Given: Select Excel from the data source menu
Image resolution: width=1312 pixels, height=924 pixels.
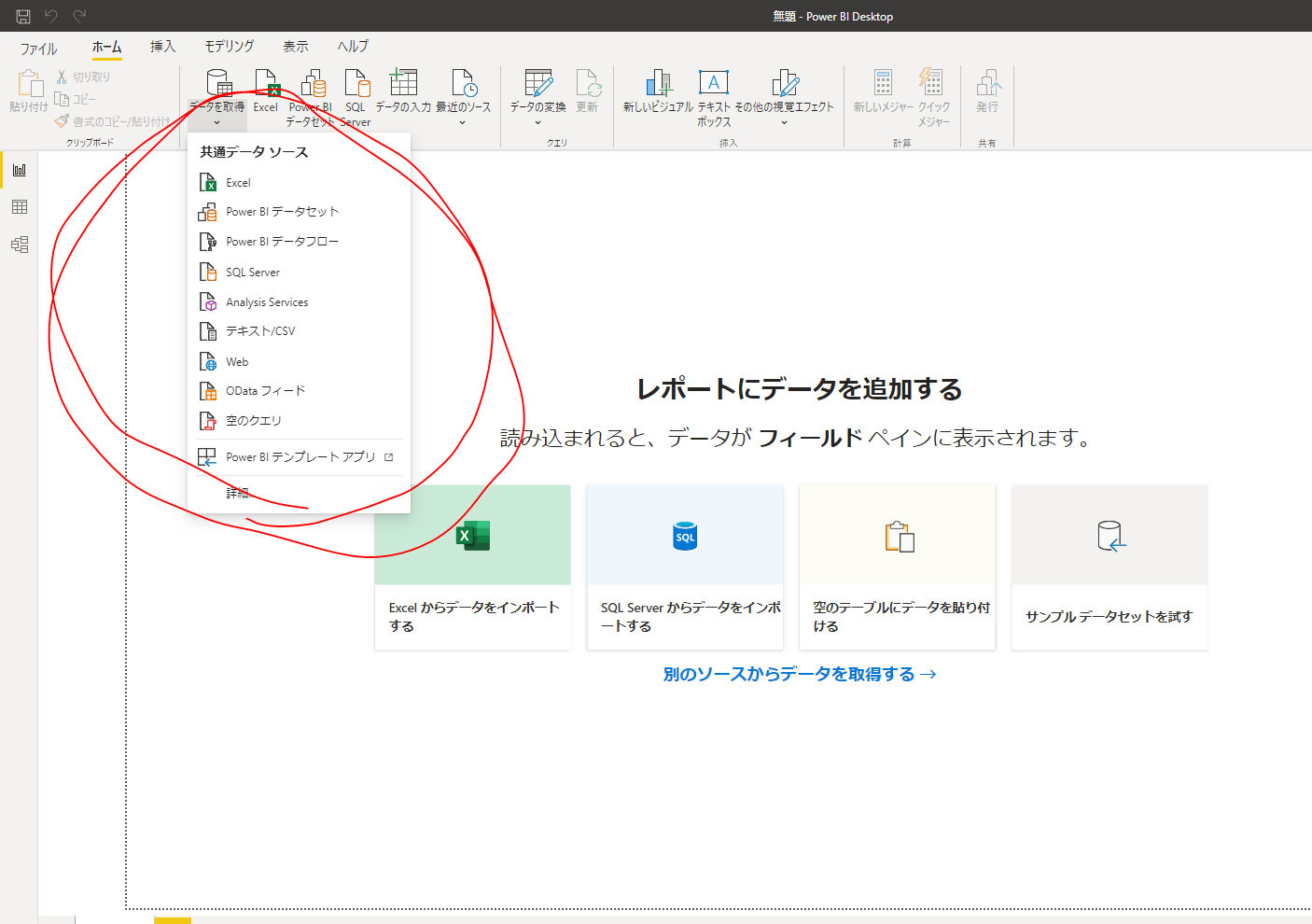Looking at the screenshot, I should [x=299, y=183].
